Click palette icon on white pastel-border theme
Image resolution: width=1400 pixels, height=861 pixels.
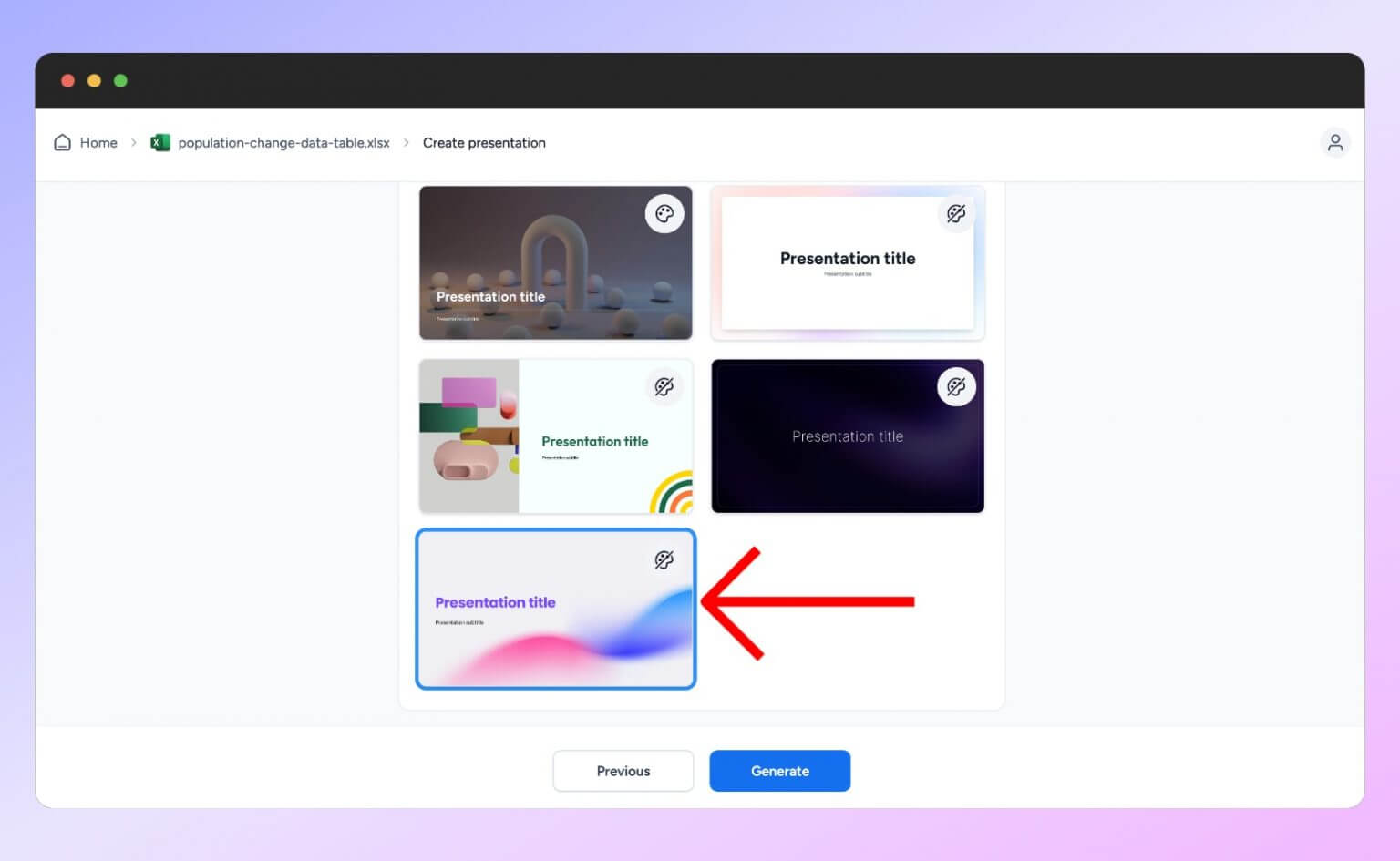955,214
